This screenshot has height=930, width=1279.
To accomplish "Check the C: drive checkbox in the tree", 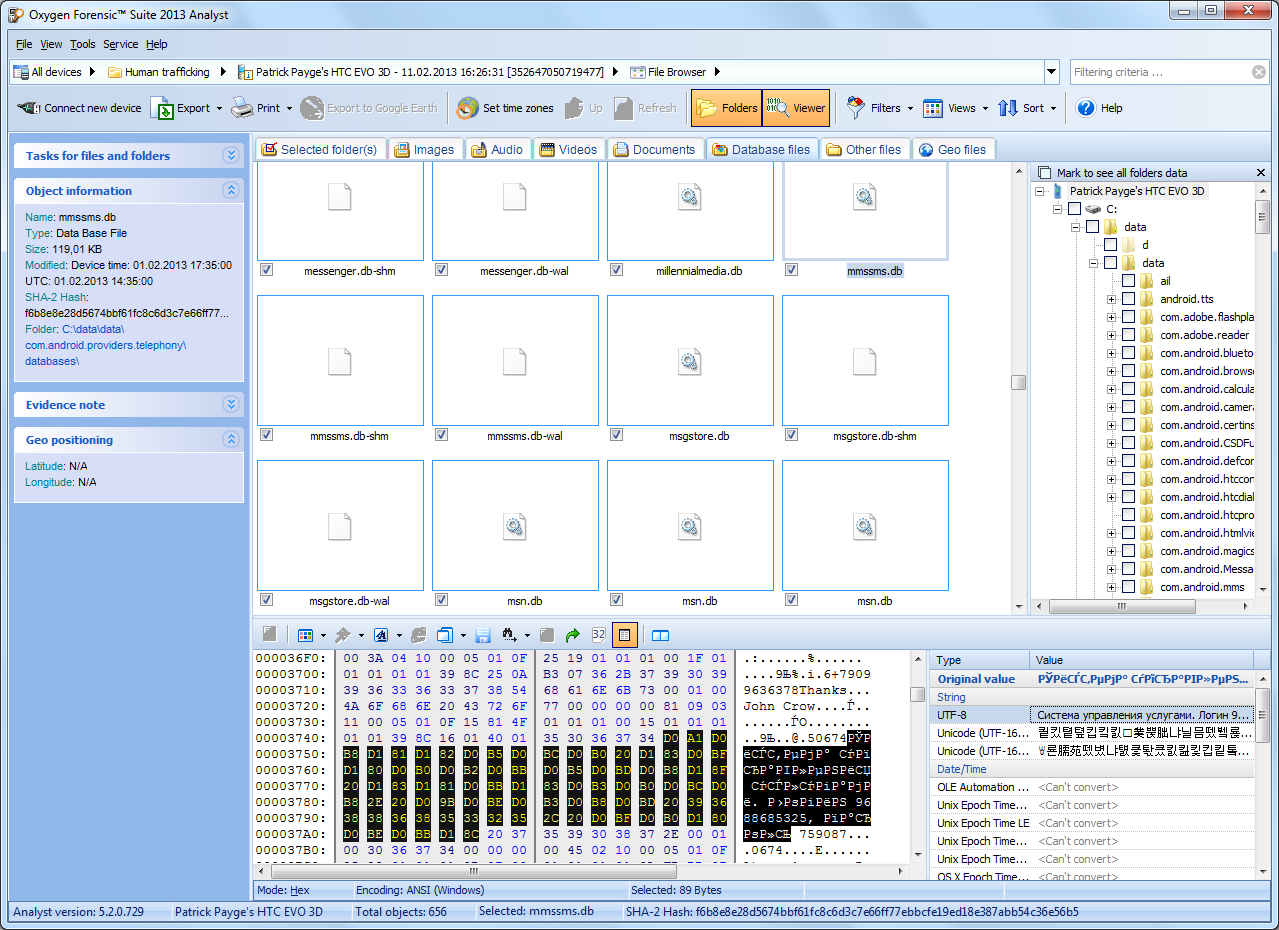I will [1074, 209].
